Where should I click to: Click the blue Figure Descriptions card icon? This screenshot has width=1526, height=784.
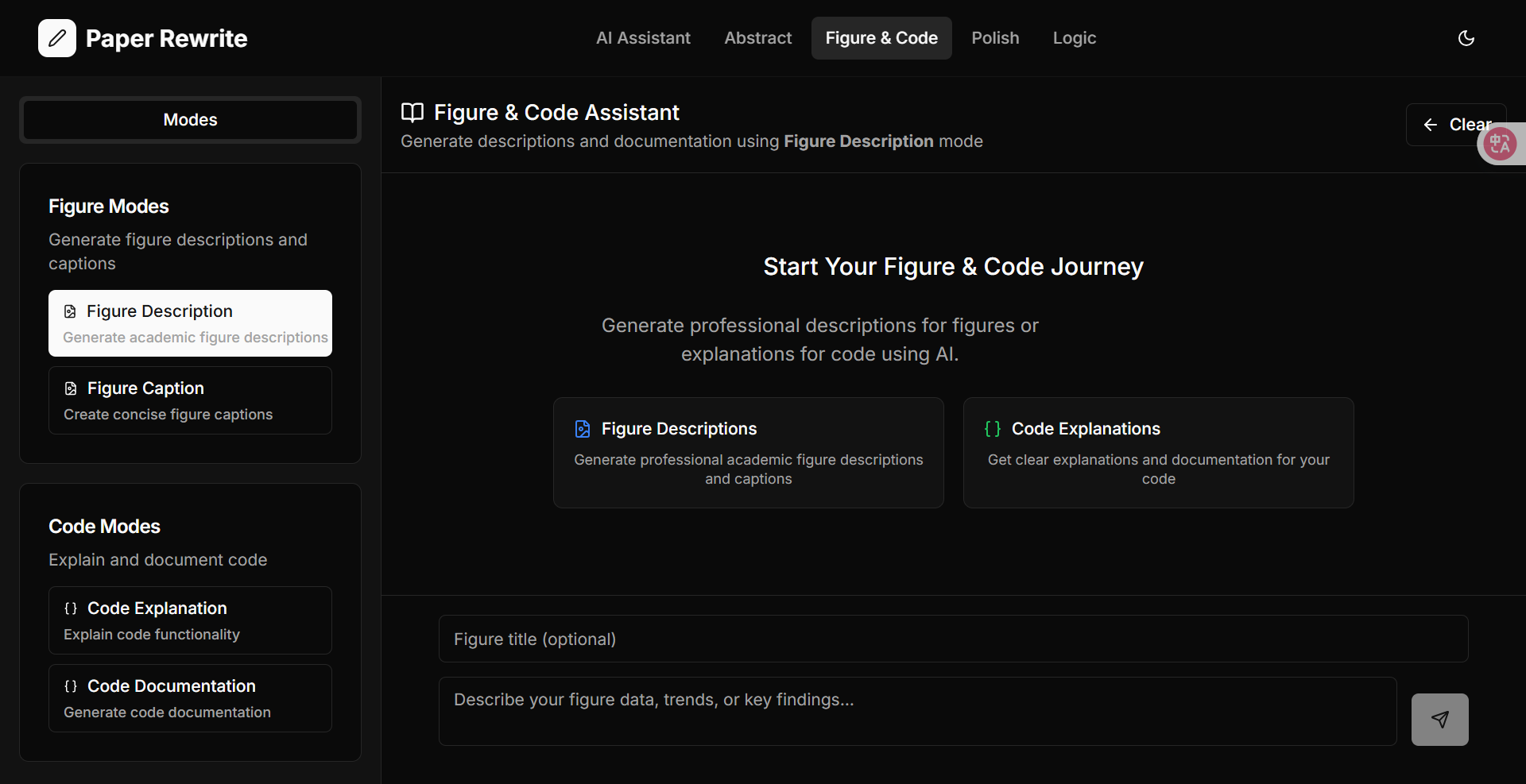pos(583,429)
